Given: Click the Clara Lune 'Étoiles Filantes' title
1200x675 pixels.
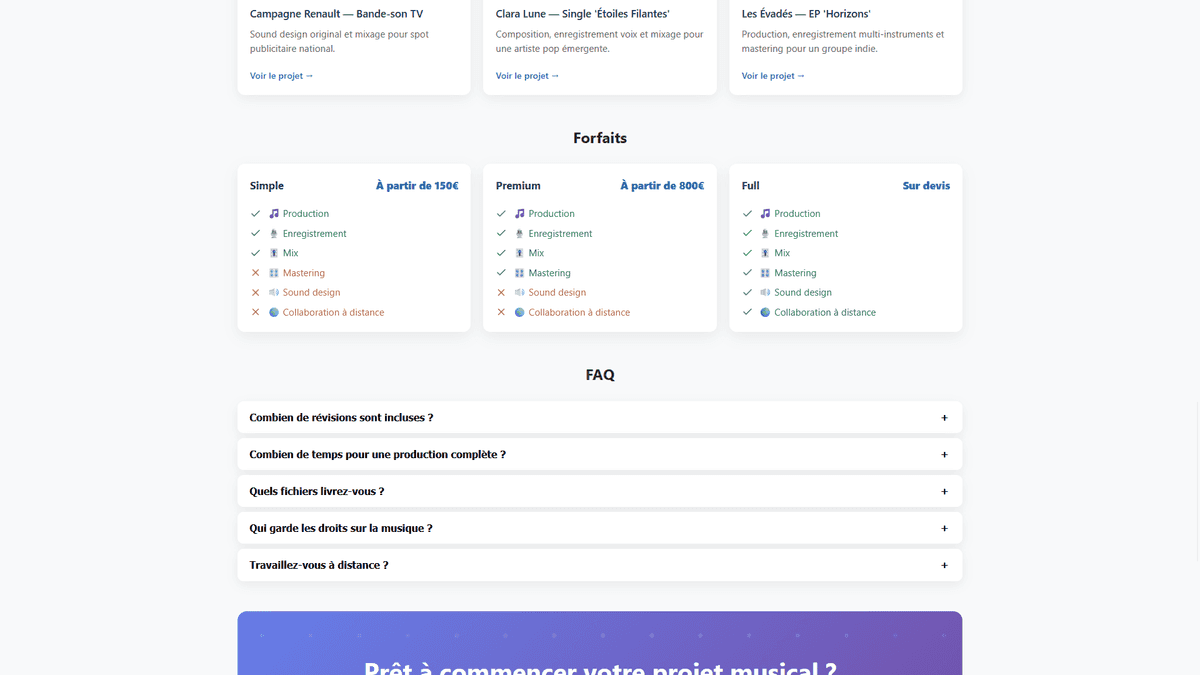Looking at the screenshot, I should click(583, 14).
